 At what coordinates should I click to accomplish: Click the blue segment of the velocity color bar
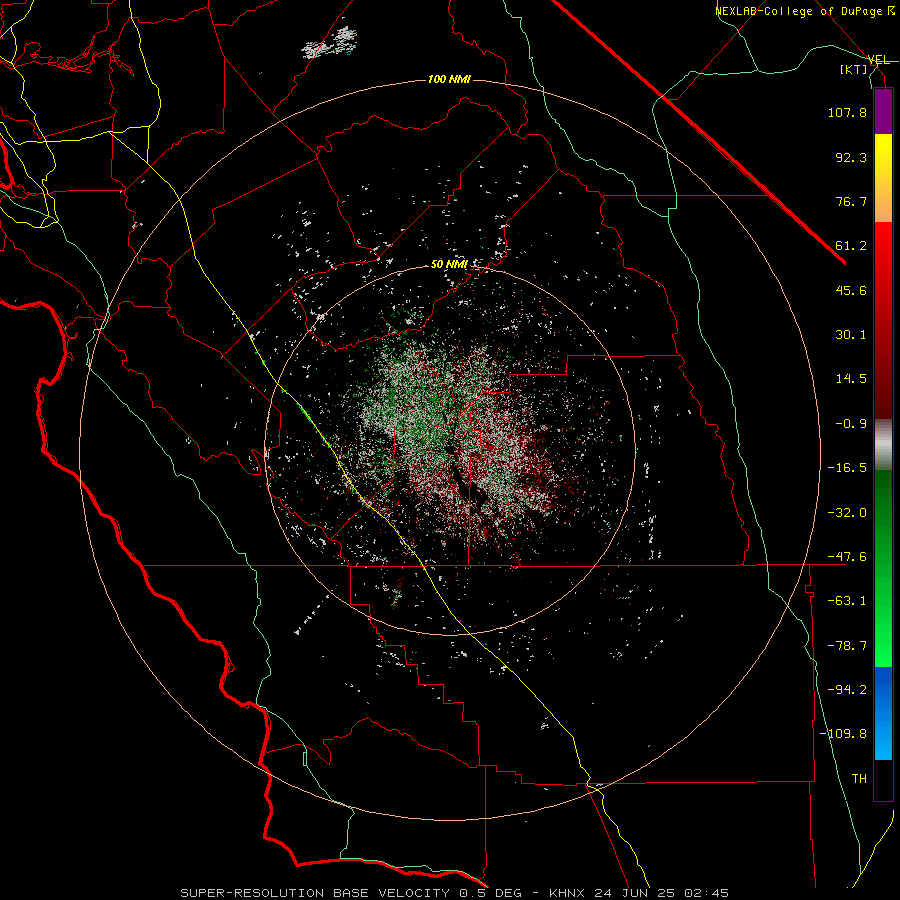click(883, 713)
